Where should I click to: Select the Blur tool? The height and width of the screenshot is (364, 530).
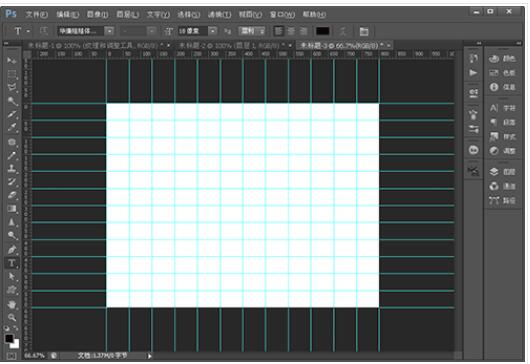[x=11, y=222]
